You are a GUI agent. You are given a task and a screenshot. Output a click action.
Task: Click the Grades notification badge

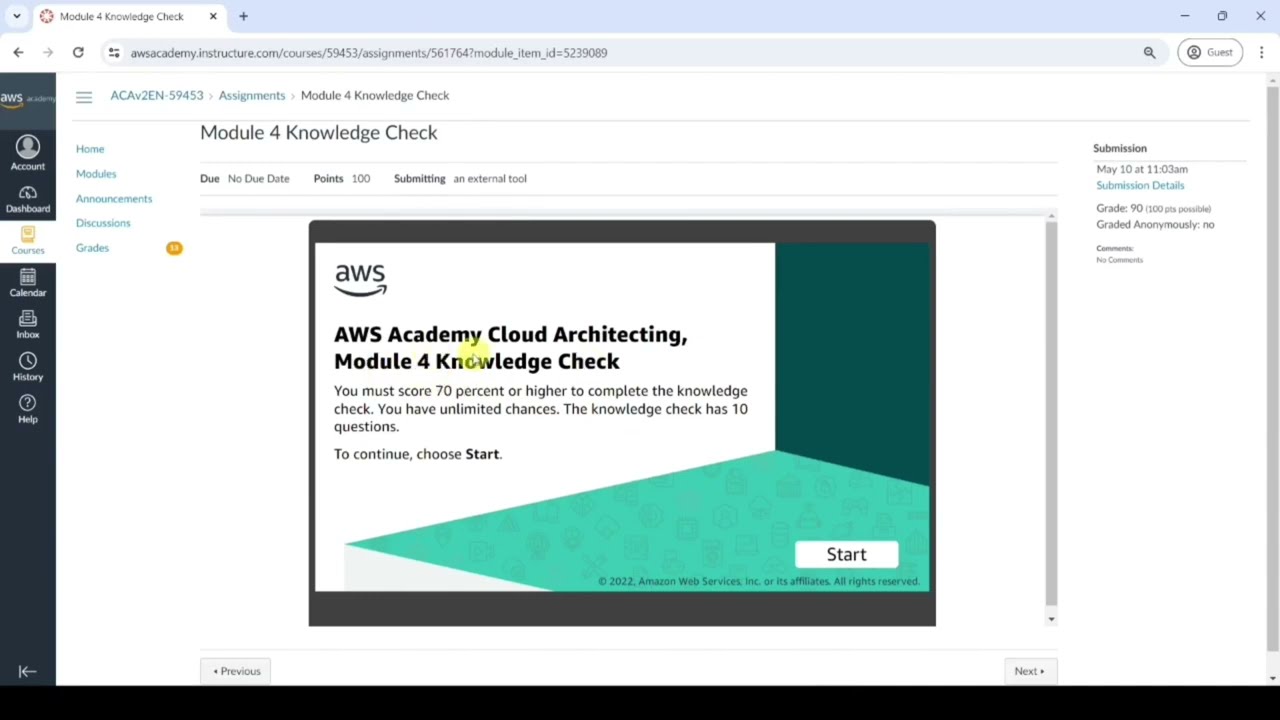coord(174,248)
